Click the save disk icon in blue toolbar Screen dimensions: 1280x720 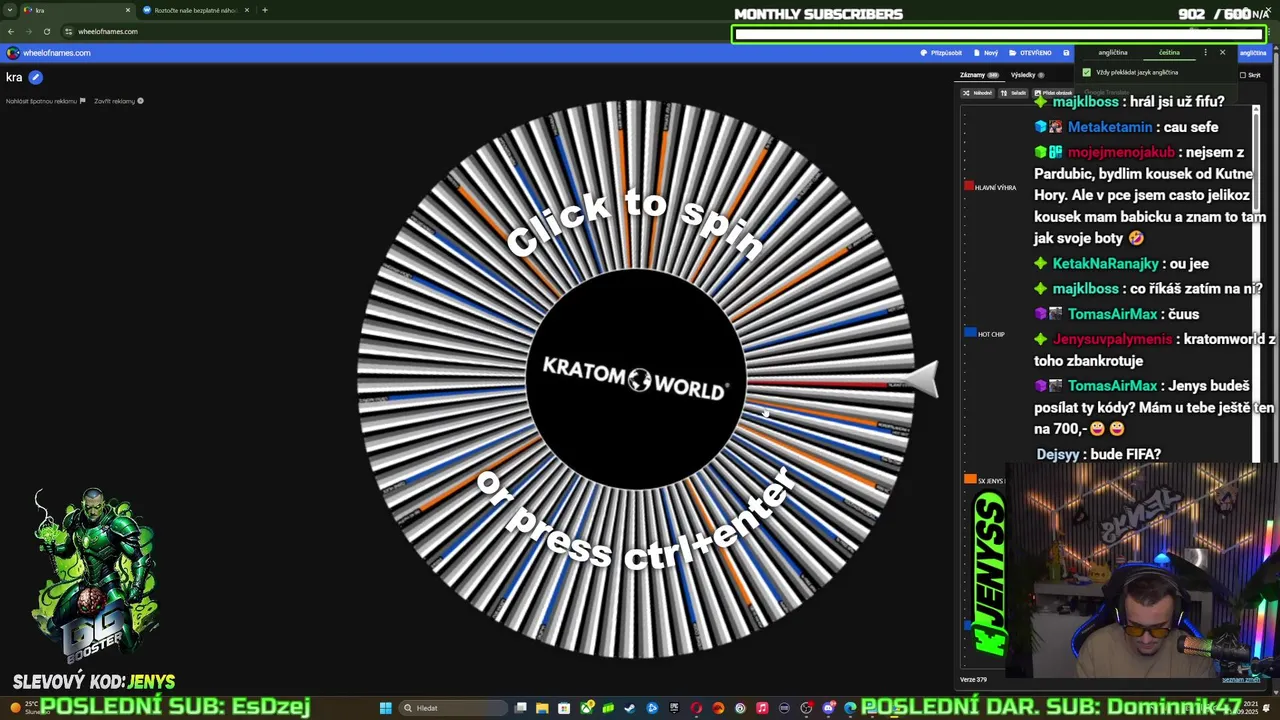click(1066, 53)
